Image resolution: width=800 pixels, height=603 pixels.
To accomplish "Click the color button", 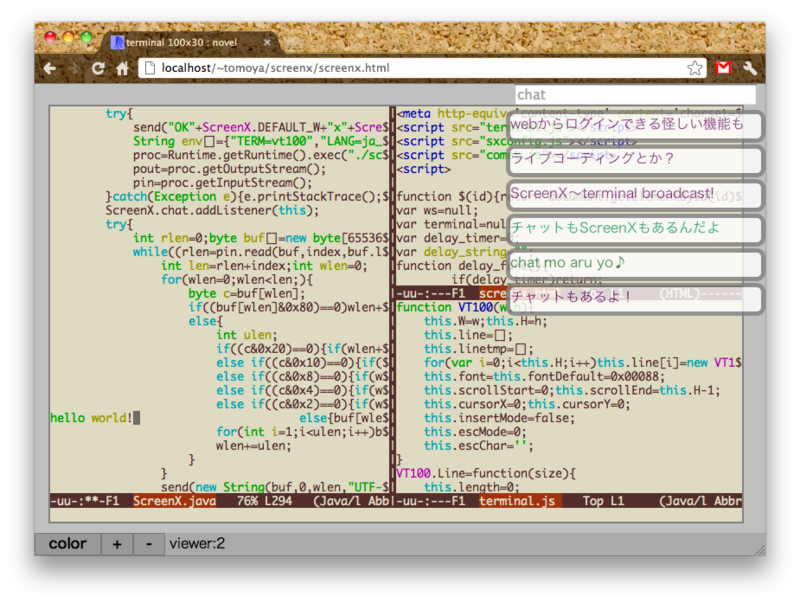I will [68, 544].
